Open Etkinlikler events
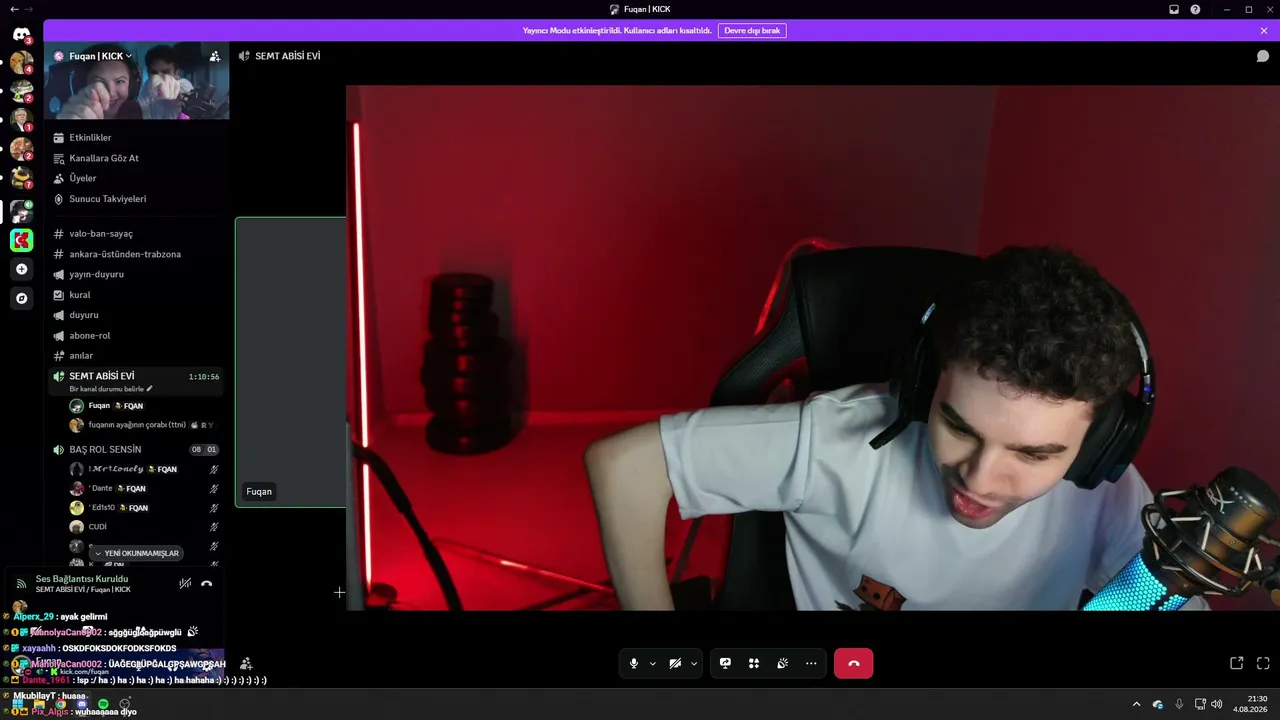This screenshot has width=1280, height=720. (136, 137)
